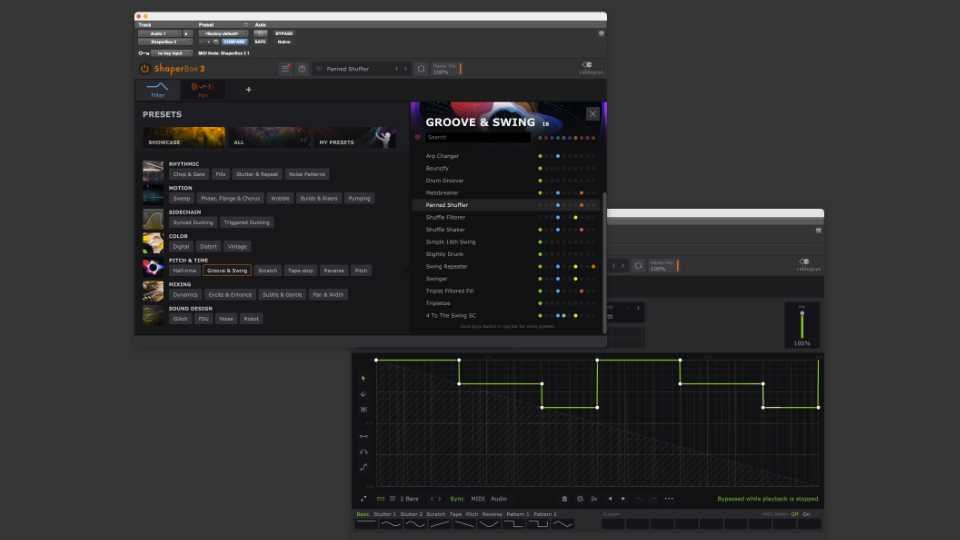The width and height of the screenshot is (960, 540).
Task: Select the Stutter 1 wave preset
Action: [384, 514]
